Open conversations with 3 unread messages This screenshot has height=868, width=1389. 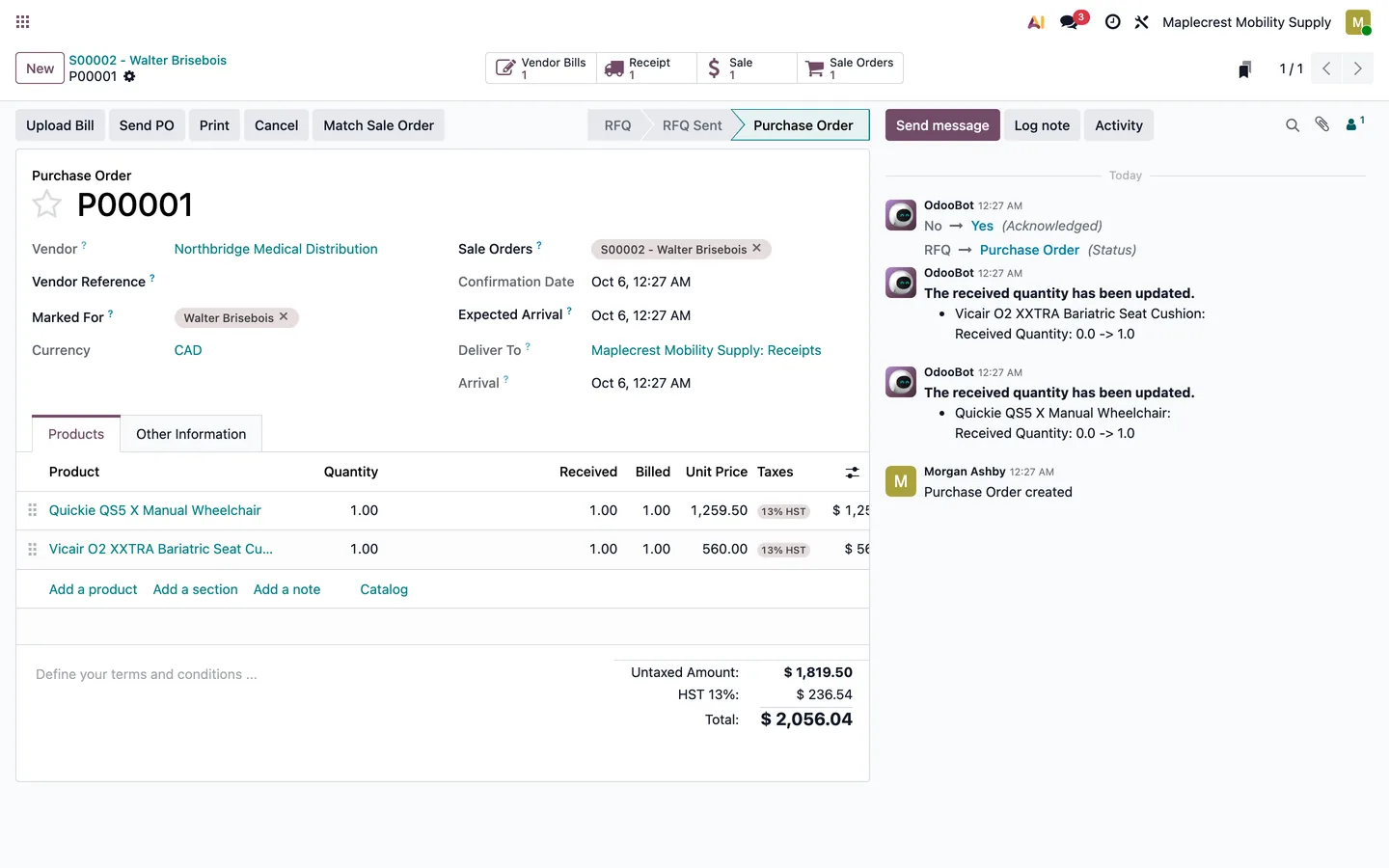[x=1071, y=21]
